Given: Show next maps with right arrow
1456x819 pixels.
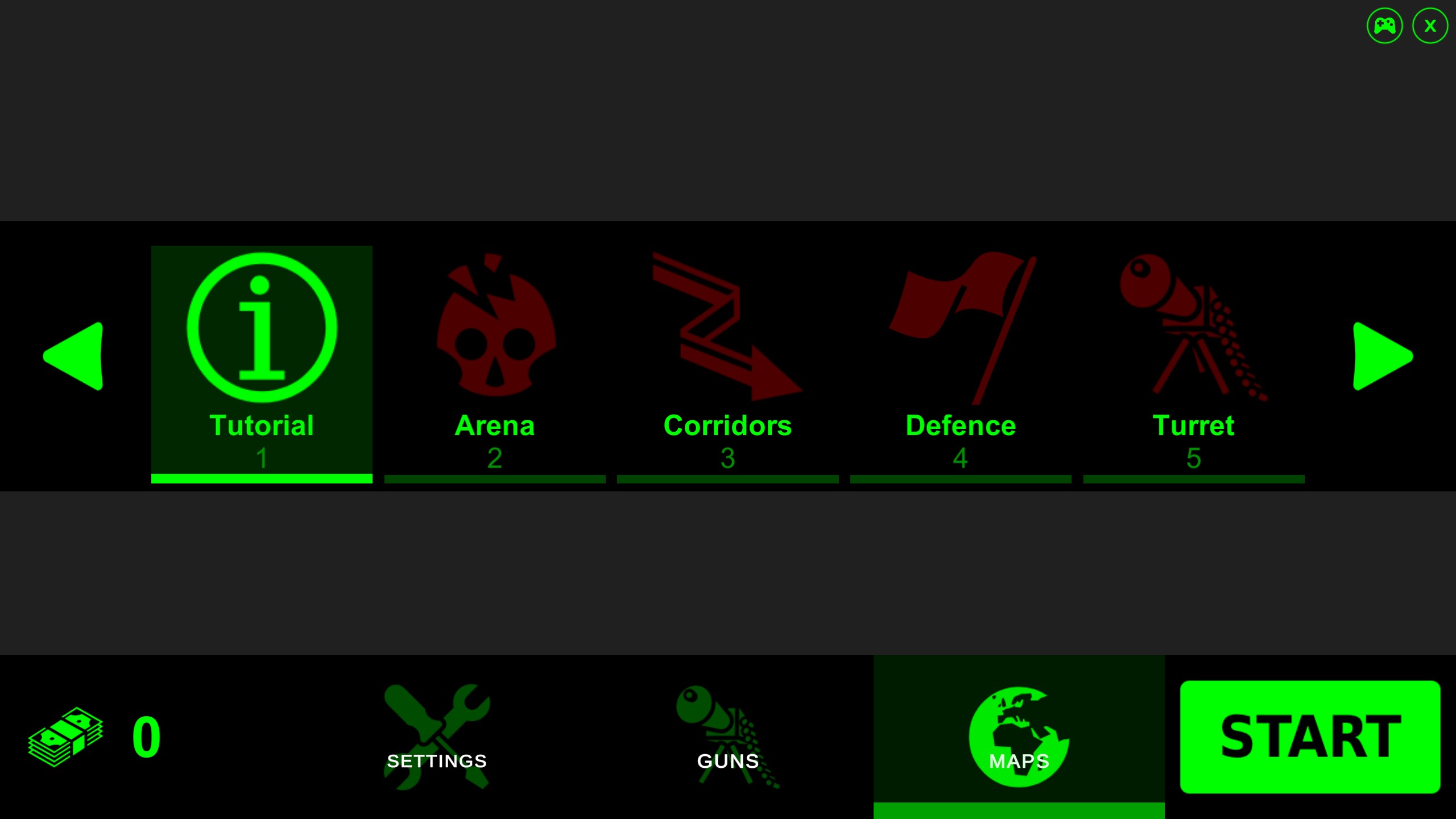Looking at the screenshot, I should coord(1383,356).
